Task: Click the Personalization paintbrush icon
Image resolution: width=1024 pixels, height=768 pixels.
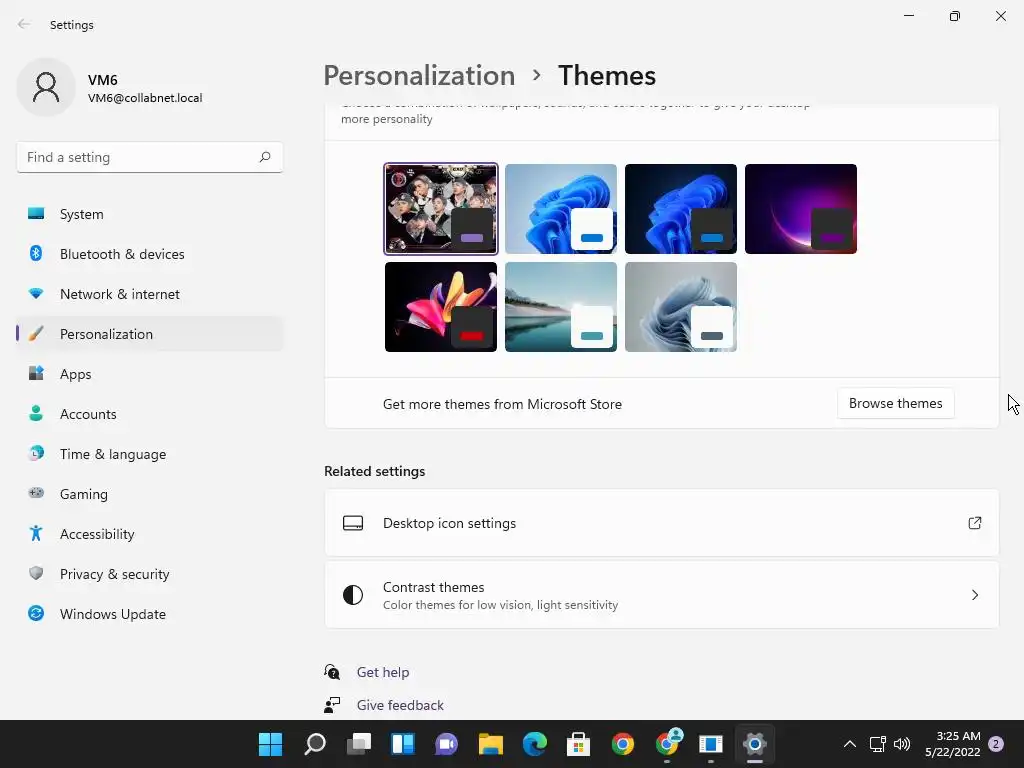Action: [x=36, y=334]
